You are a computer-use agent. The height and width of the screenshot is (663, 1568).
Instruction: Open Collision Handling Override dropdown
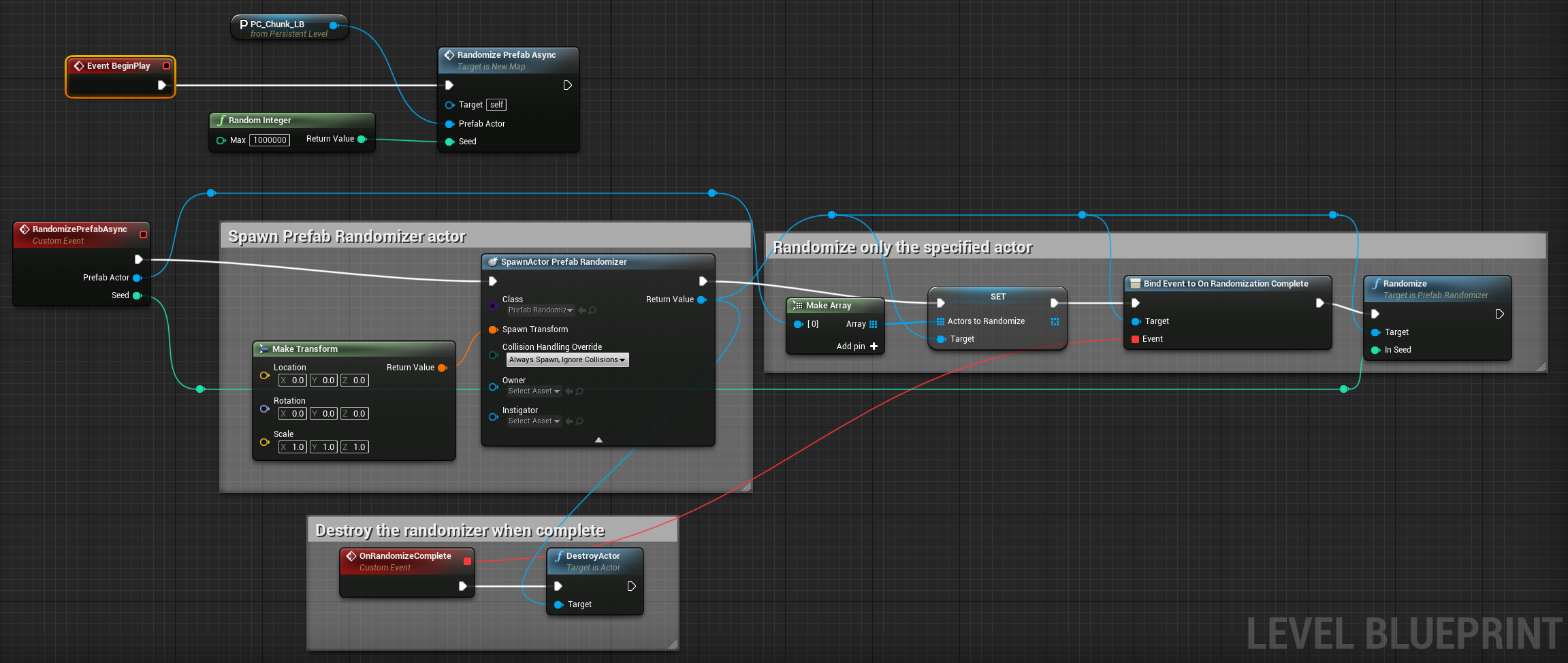click(x=567, y=360)
